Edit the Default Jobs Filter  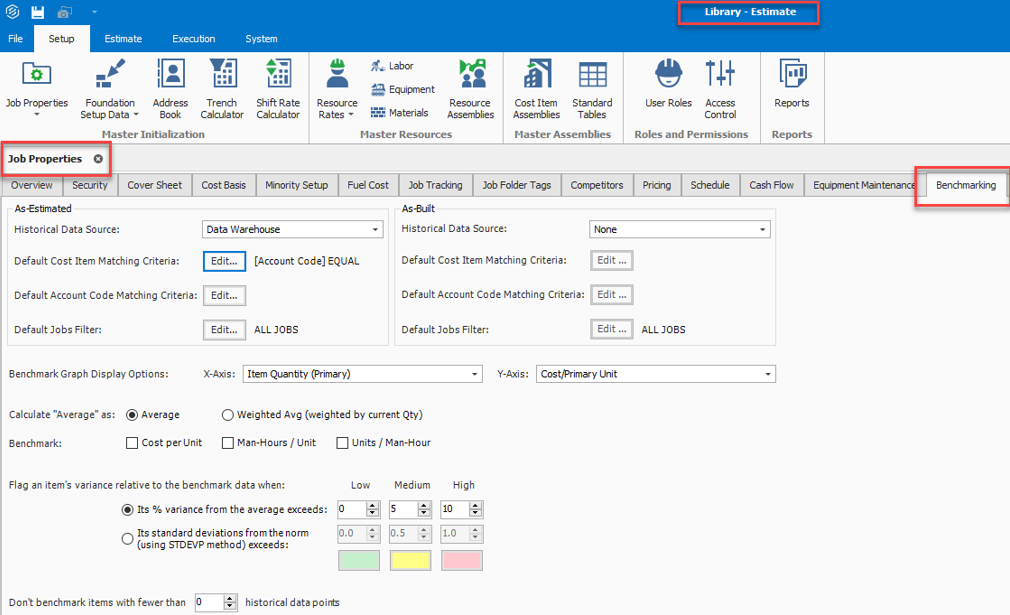224,329
